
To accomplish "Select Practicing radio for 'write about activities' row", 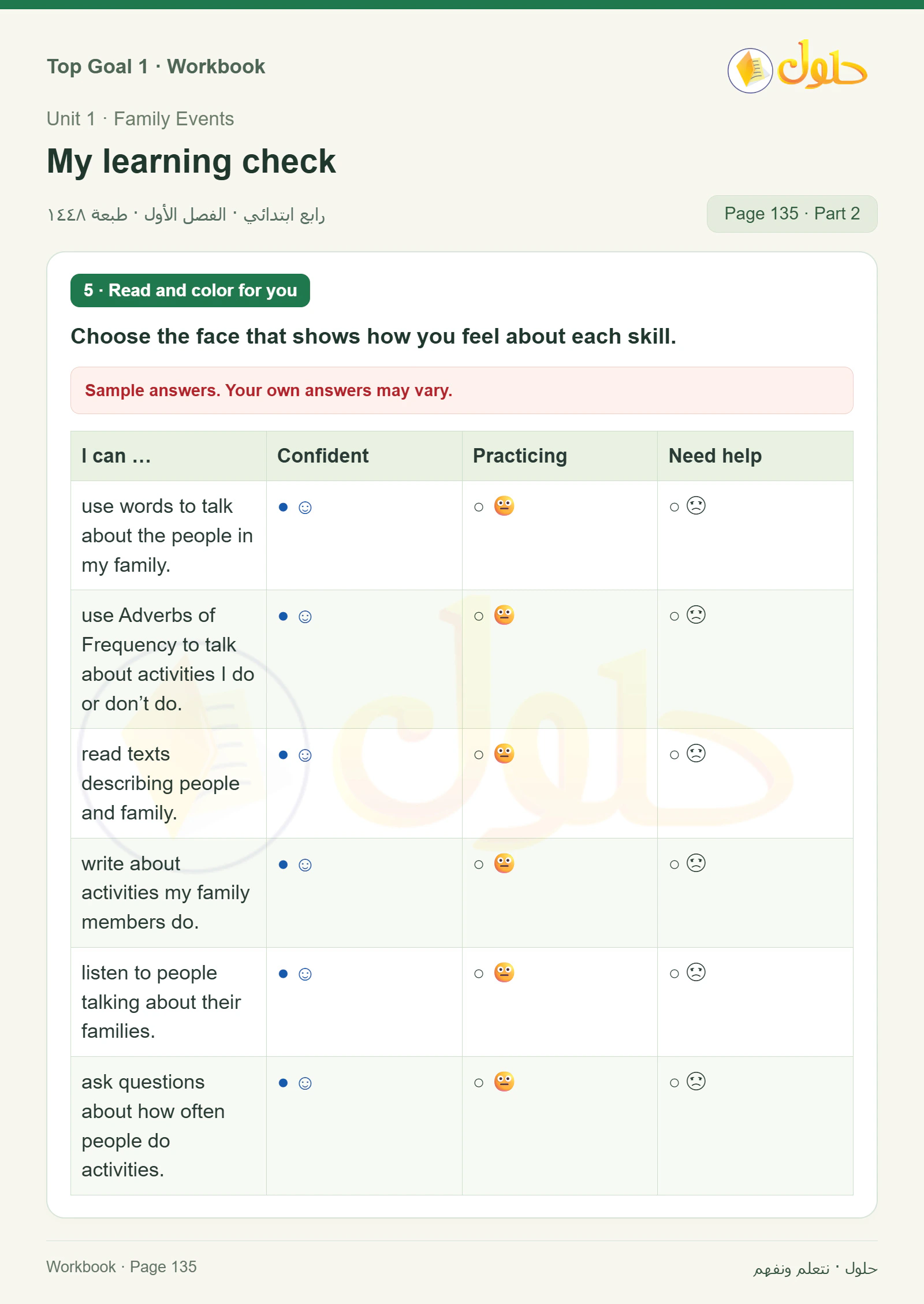I will point(479,865).
